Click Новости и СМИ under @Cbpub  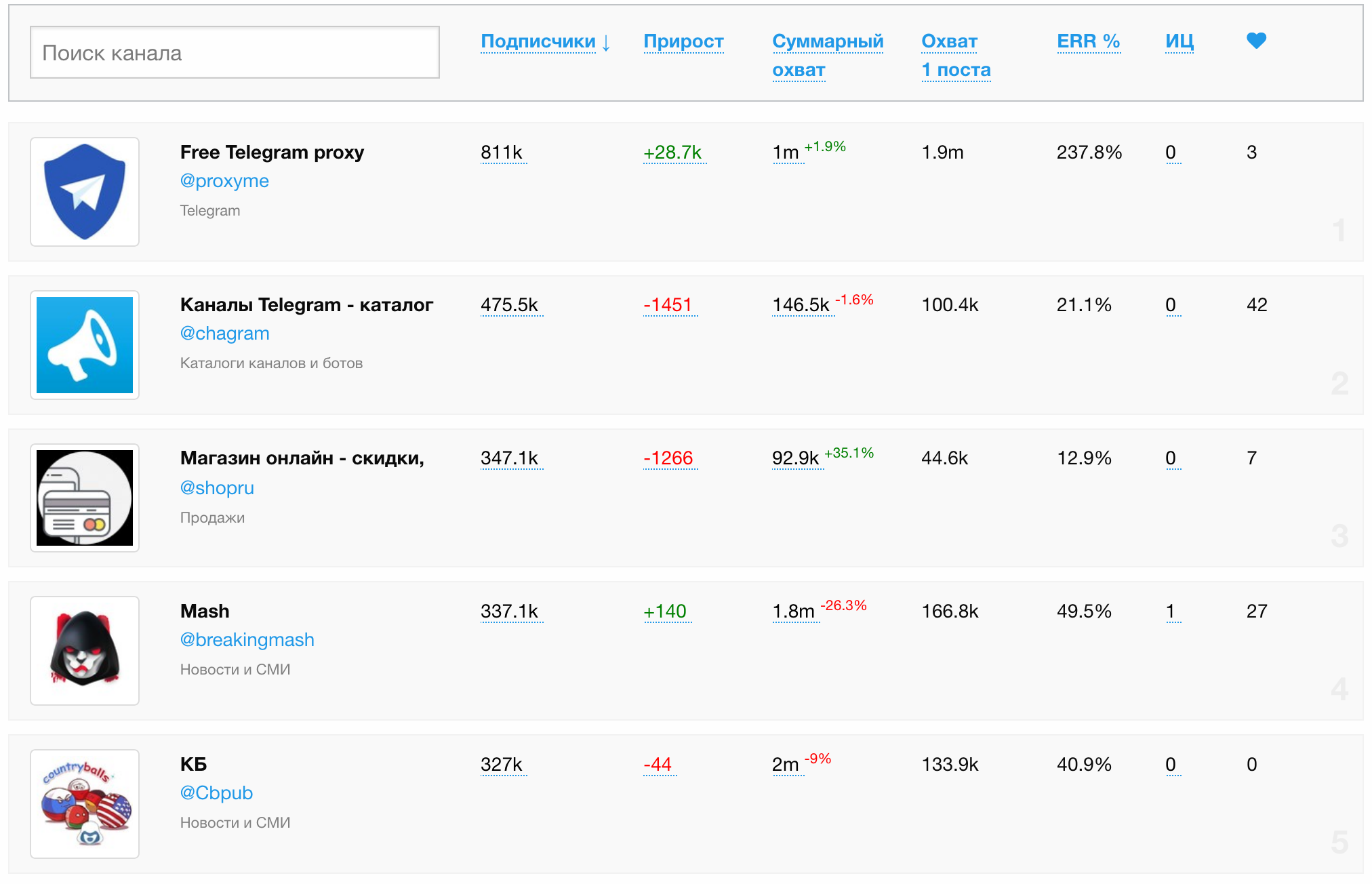click(x=235, y=823)
